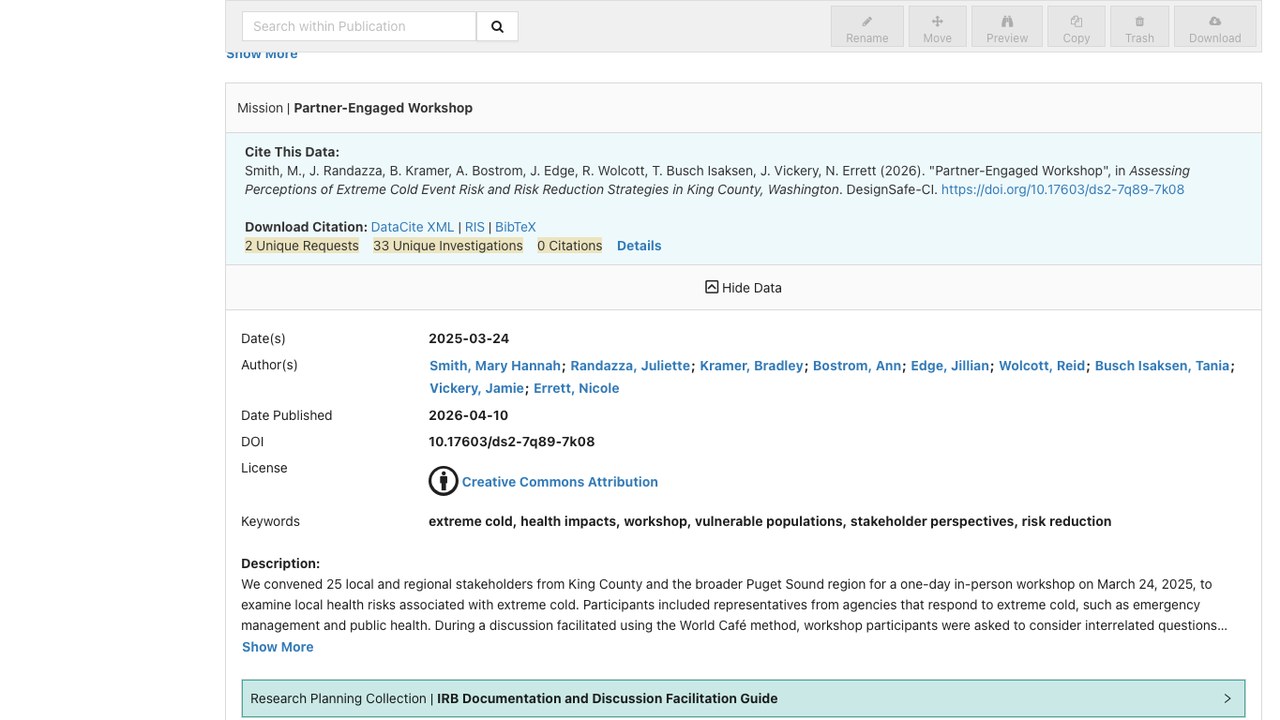Screen dimensions: 1280x720
Task: Click Show More above Mission header
Action: tap(262, 55)
